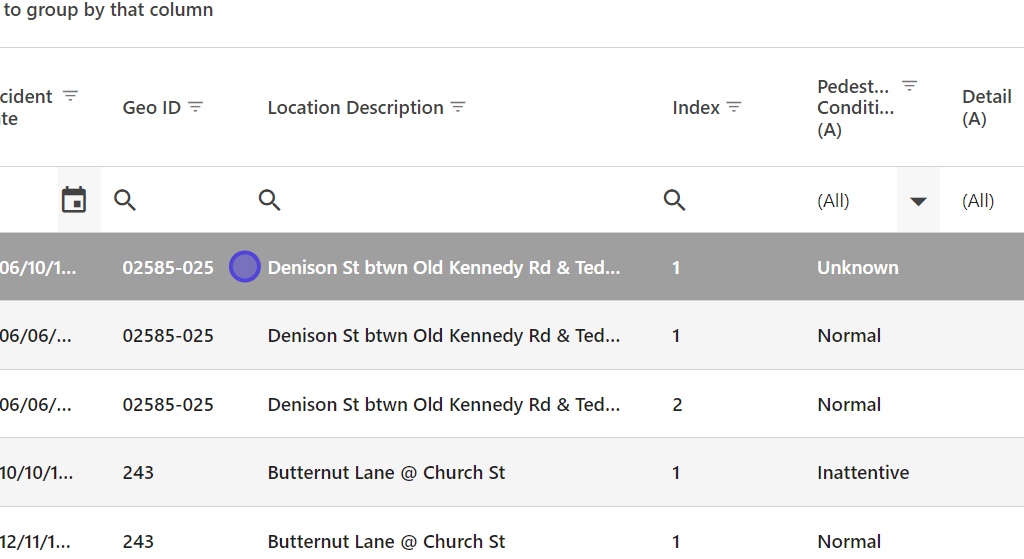
Task: Click Location Description column filter icon
Action: click(458, 107)
